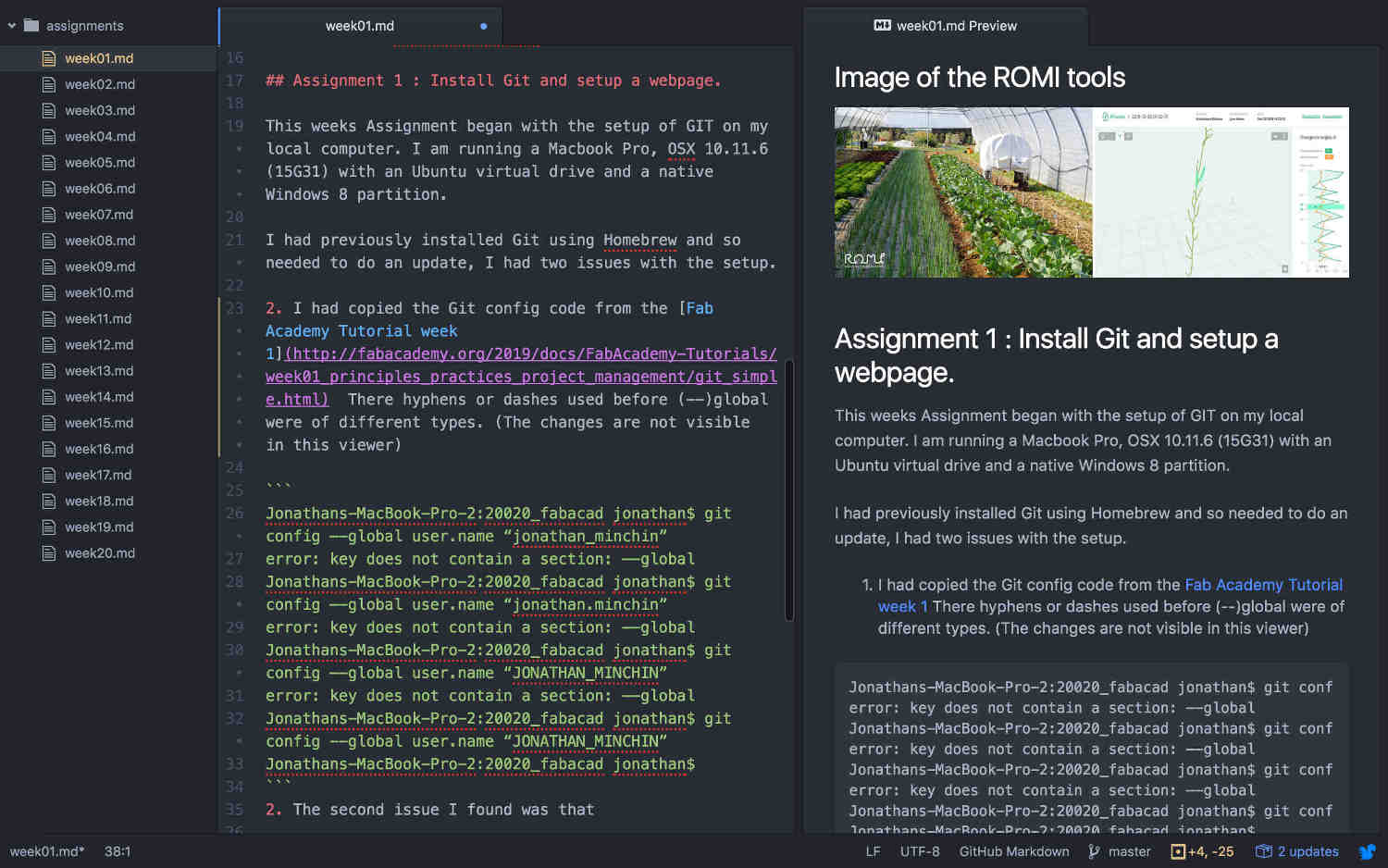Click week01.md* file name in status bar
Screen dimensions: 1388x868
pos(47,851)
